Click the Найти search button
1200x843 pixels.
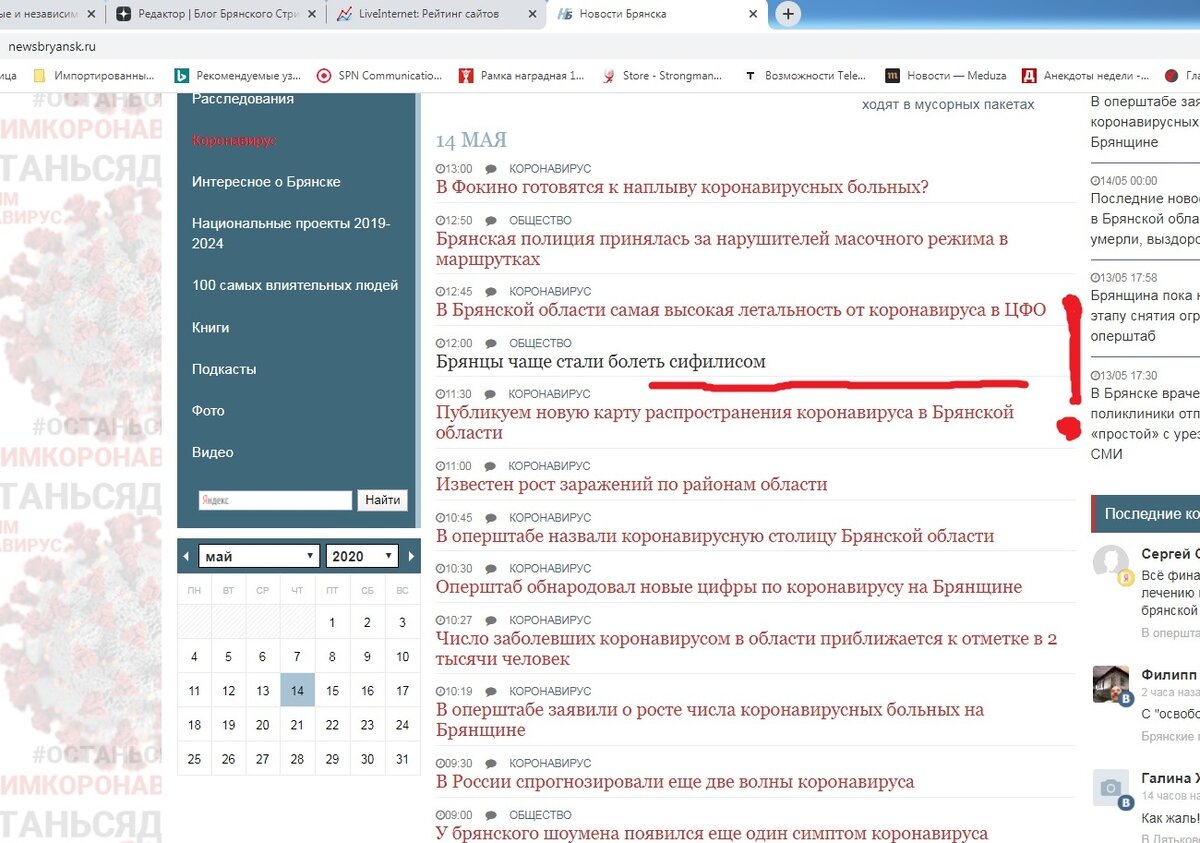tap(382, 500)
